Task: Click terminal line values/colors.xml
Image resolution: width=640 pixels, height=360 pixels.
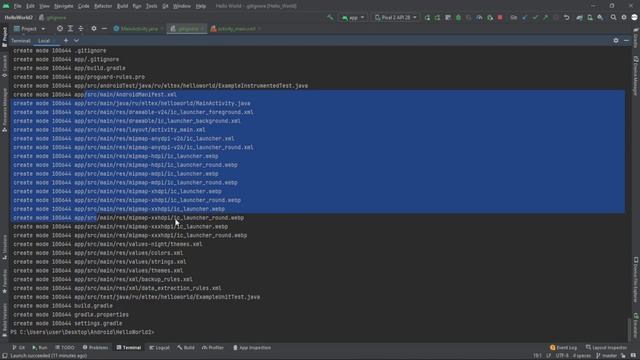Action: [98, 253]
